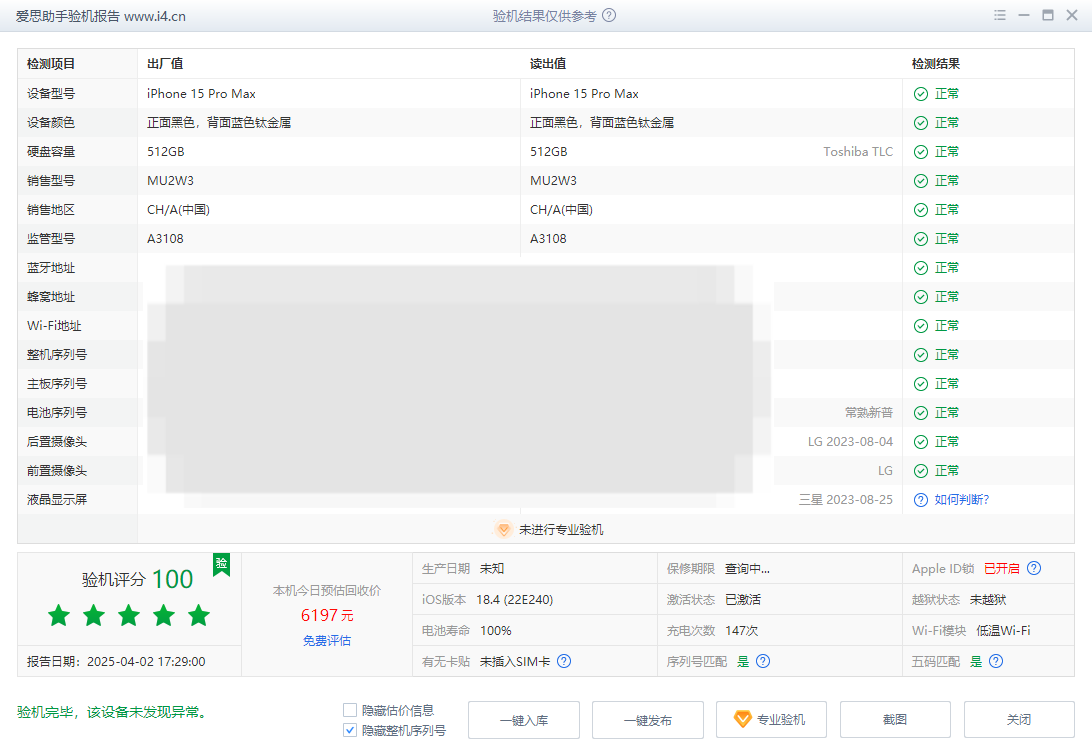Click the orange shield icon near 未进行专业验机
1092x756 pixels.
point(504,530)
